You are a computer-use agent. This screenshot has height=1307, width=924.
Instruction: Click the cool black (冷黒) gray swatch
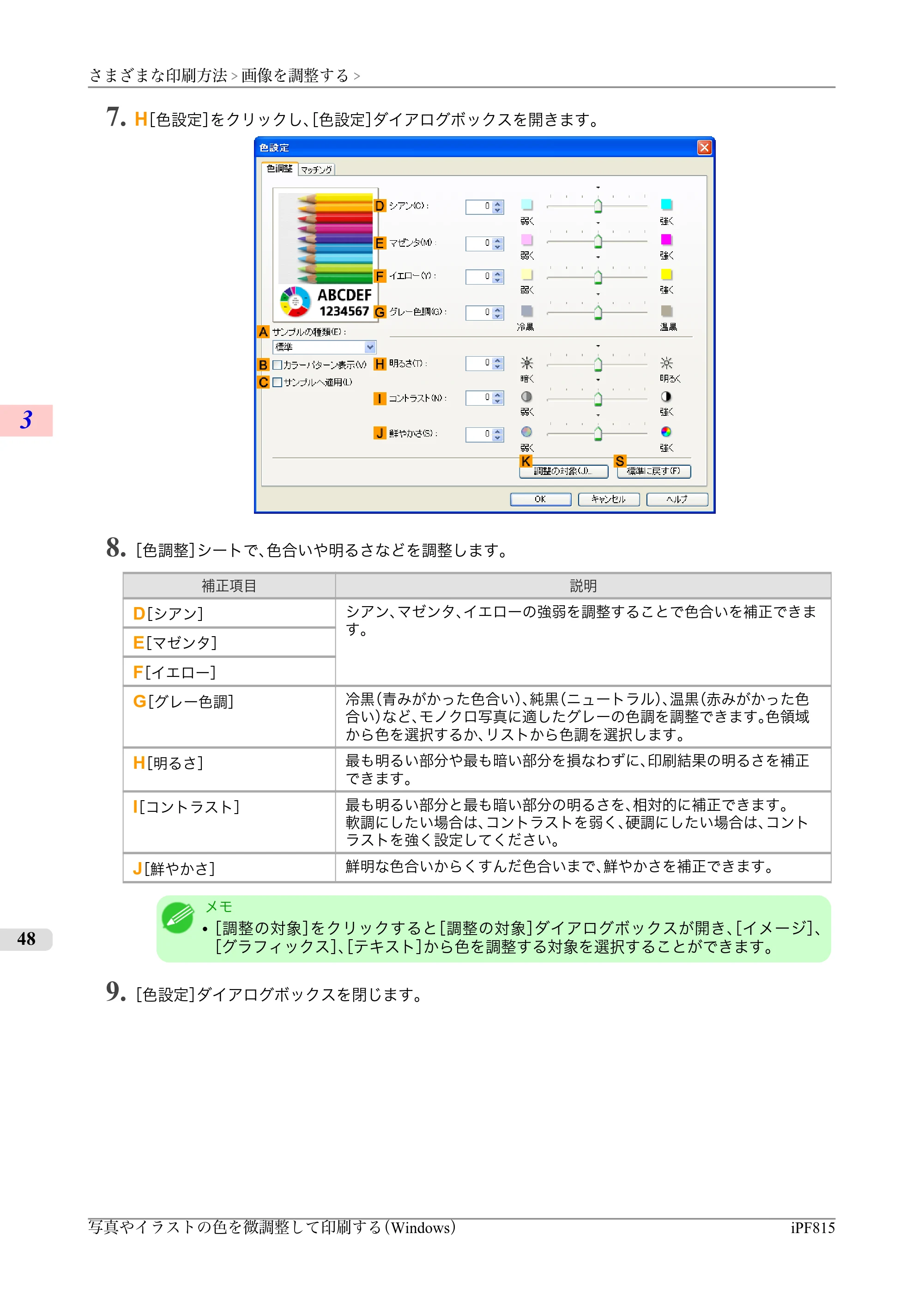[527, 311]
